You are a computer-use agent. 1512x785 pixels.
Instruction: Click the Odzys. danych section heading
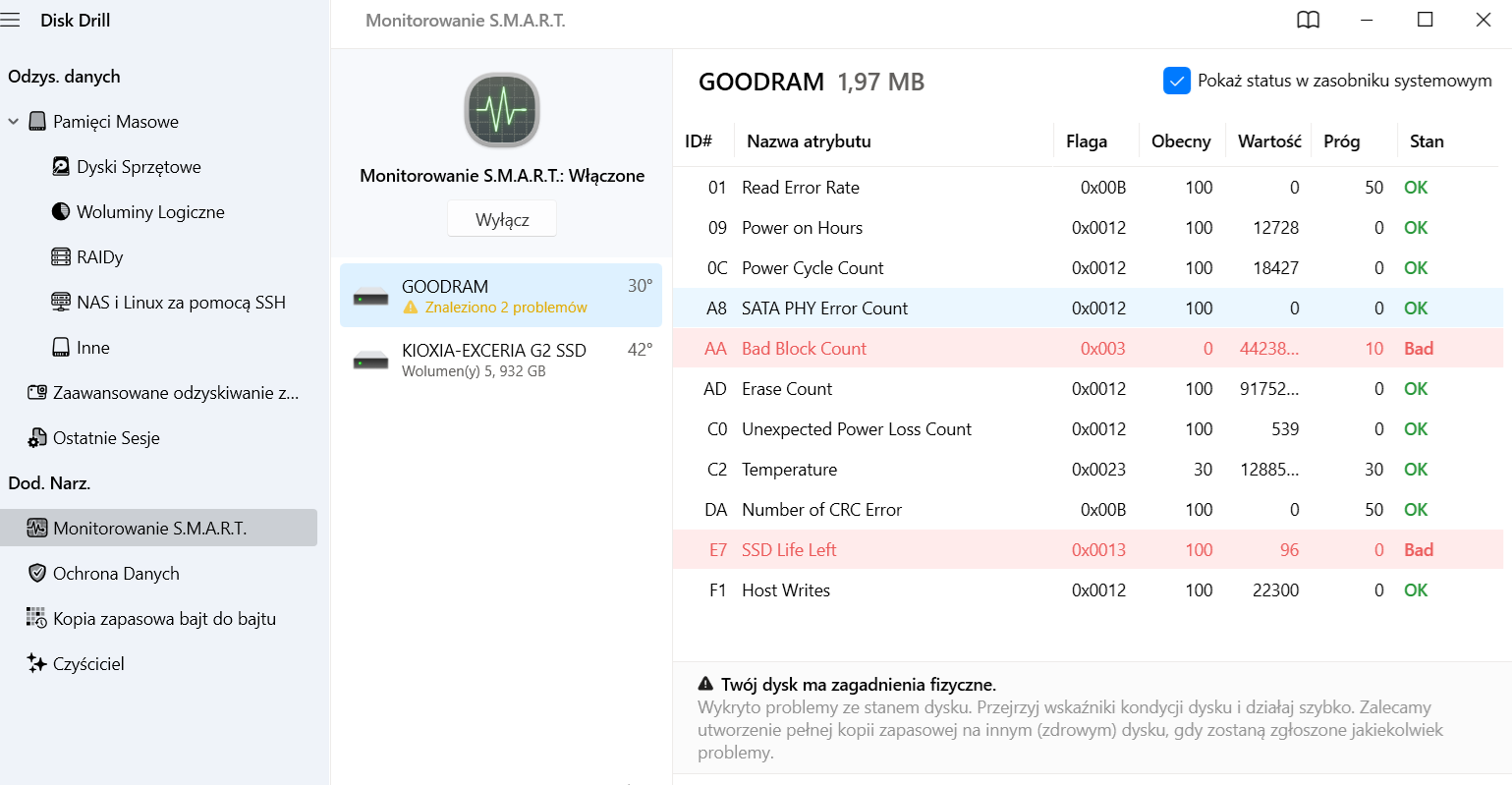[x=64, y=77]
